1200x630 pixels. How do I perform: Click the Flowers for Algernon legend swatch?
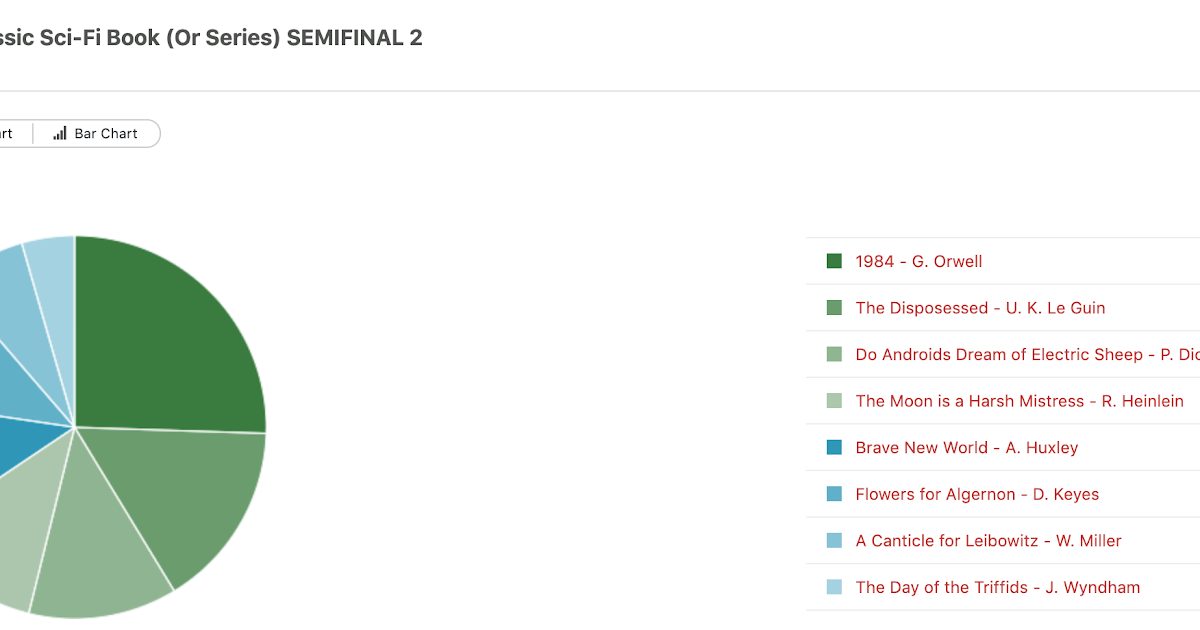click(x=834, y=494)
